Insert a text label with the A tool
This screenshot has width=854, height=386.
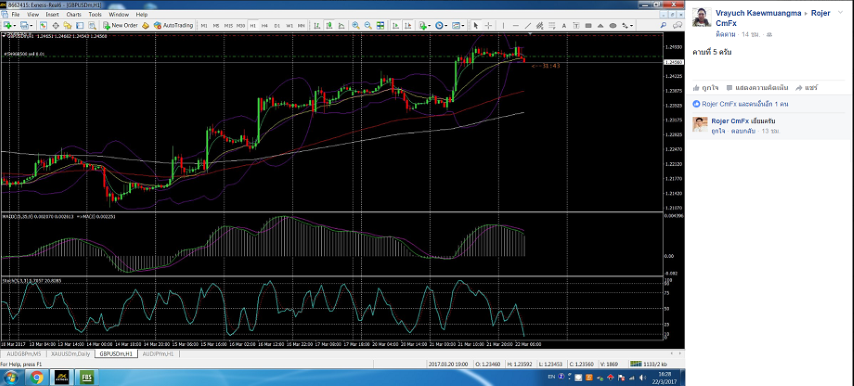[x=564, y=25]
